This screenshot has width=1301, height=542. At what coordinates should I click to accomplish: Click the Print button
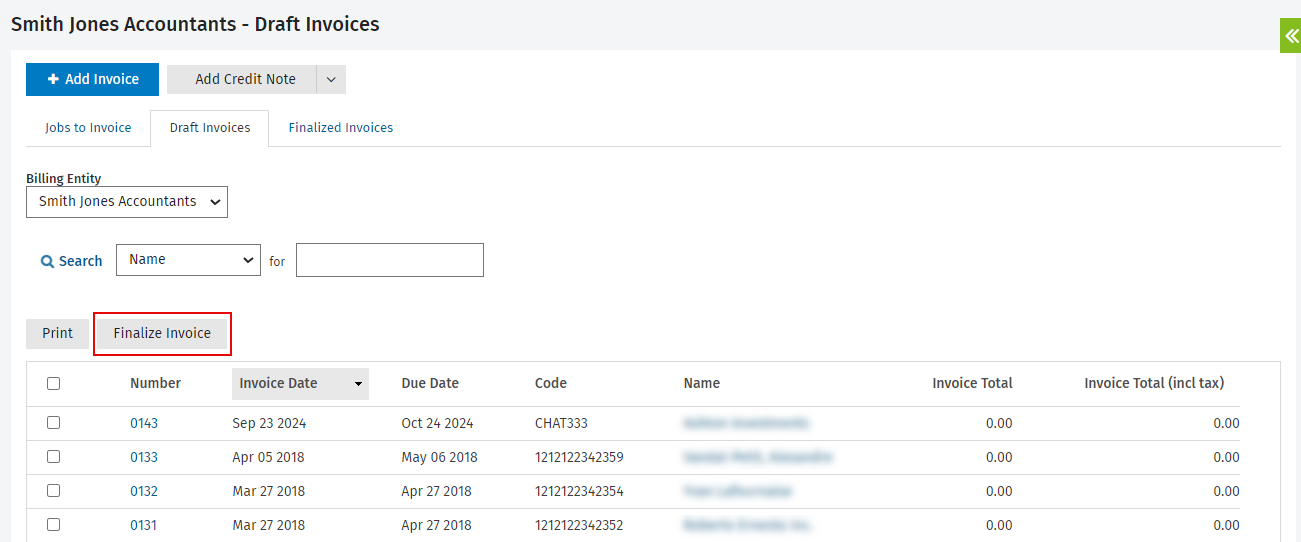point(57,333)
